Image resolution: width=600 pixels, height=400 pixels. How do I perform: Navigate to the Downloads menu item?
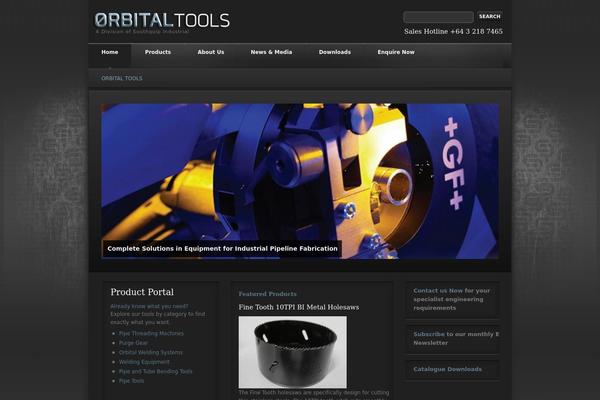[x=335, y=52]
